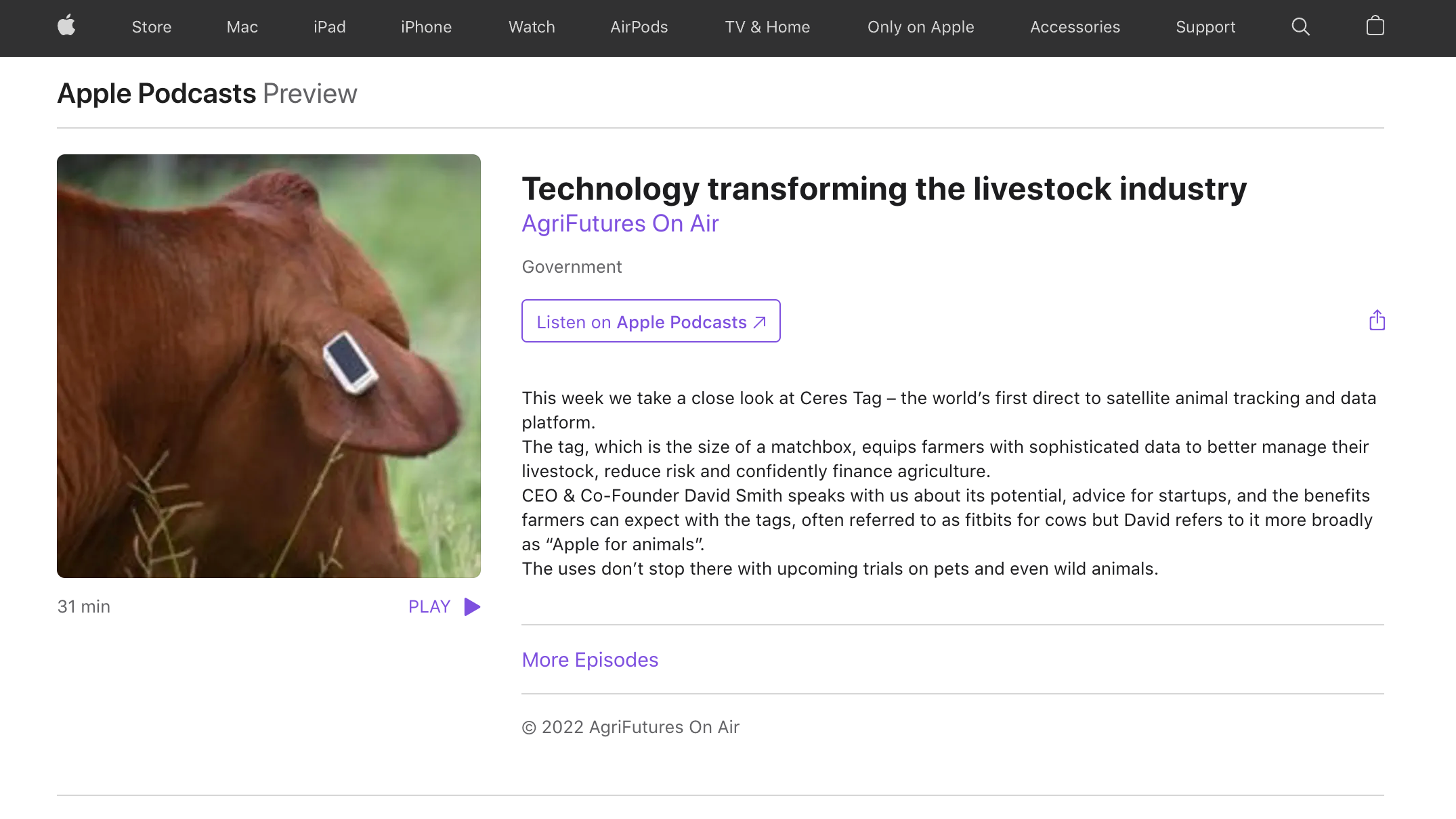Open the Store menu item
Screen dimensions: 1456x819
151,27
